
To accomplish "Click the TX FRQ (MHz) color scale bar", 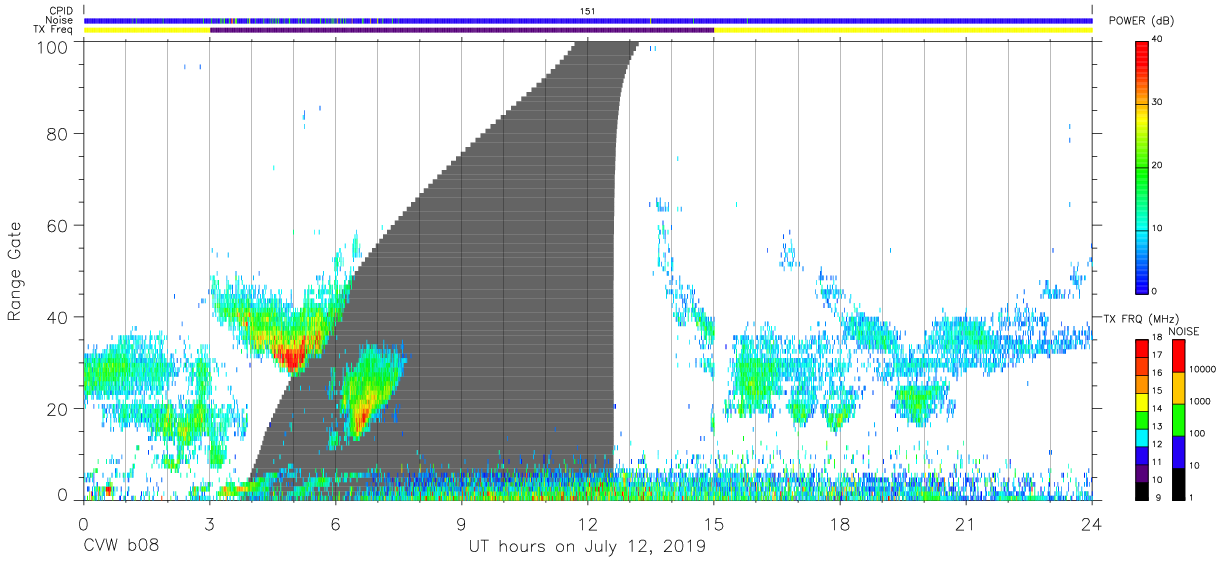I will coord(1141,420).
